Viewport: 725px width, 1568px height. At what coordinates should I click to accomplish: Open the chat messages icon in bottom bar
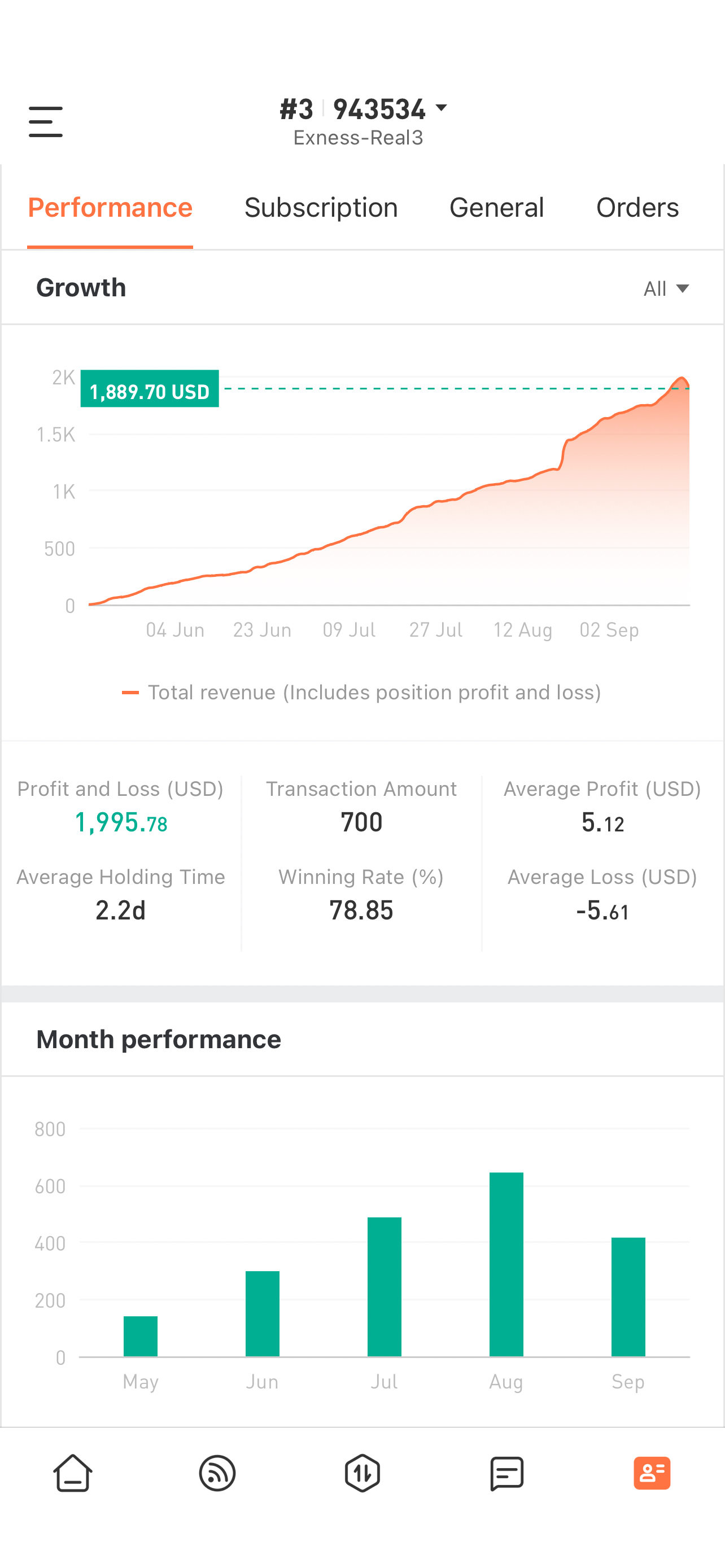pyautogui.click(x=507, y=1473)
